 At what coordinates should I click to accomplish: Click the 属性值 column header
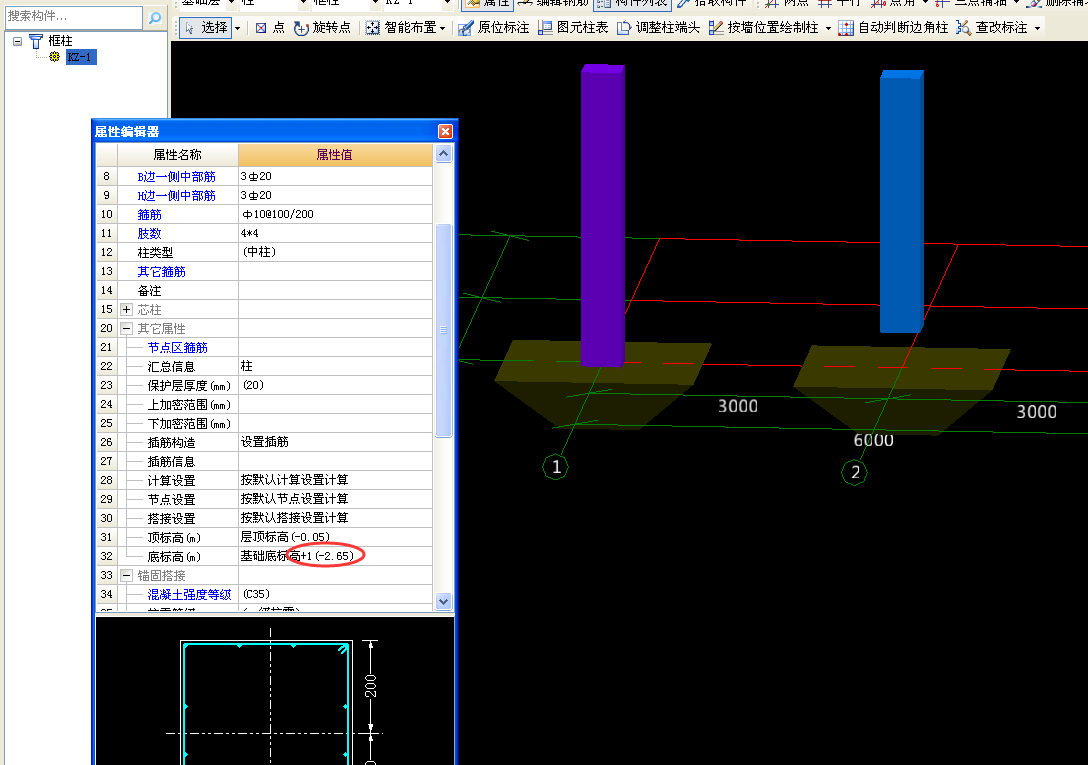pos(334,155)
